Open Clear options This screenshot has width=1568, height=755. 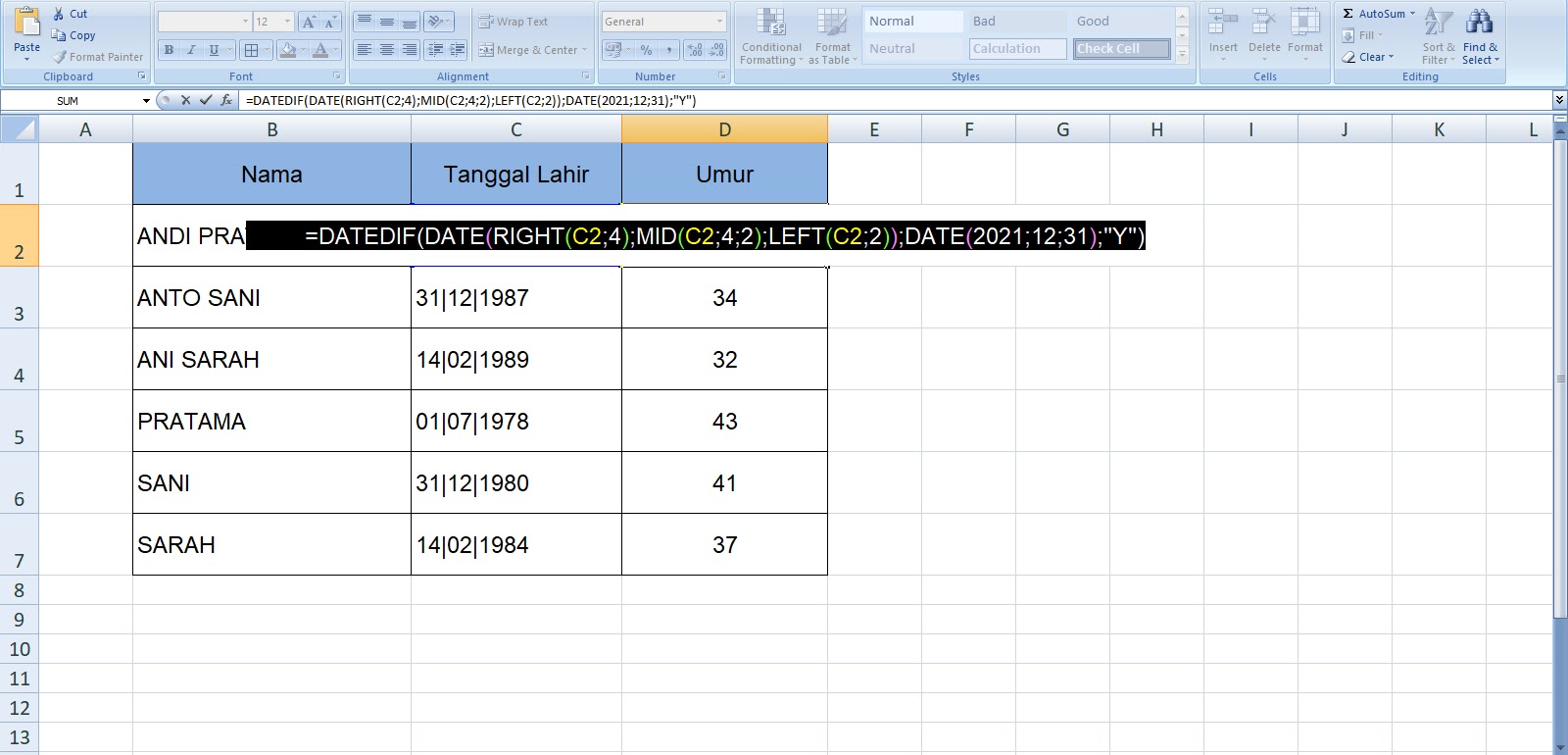(x=1367, y=57)
